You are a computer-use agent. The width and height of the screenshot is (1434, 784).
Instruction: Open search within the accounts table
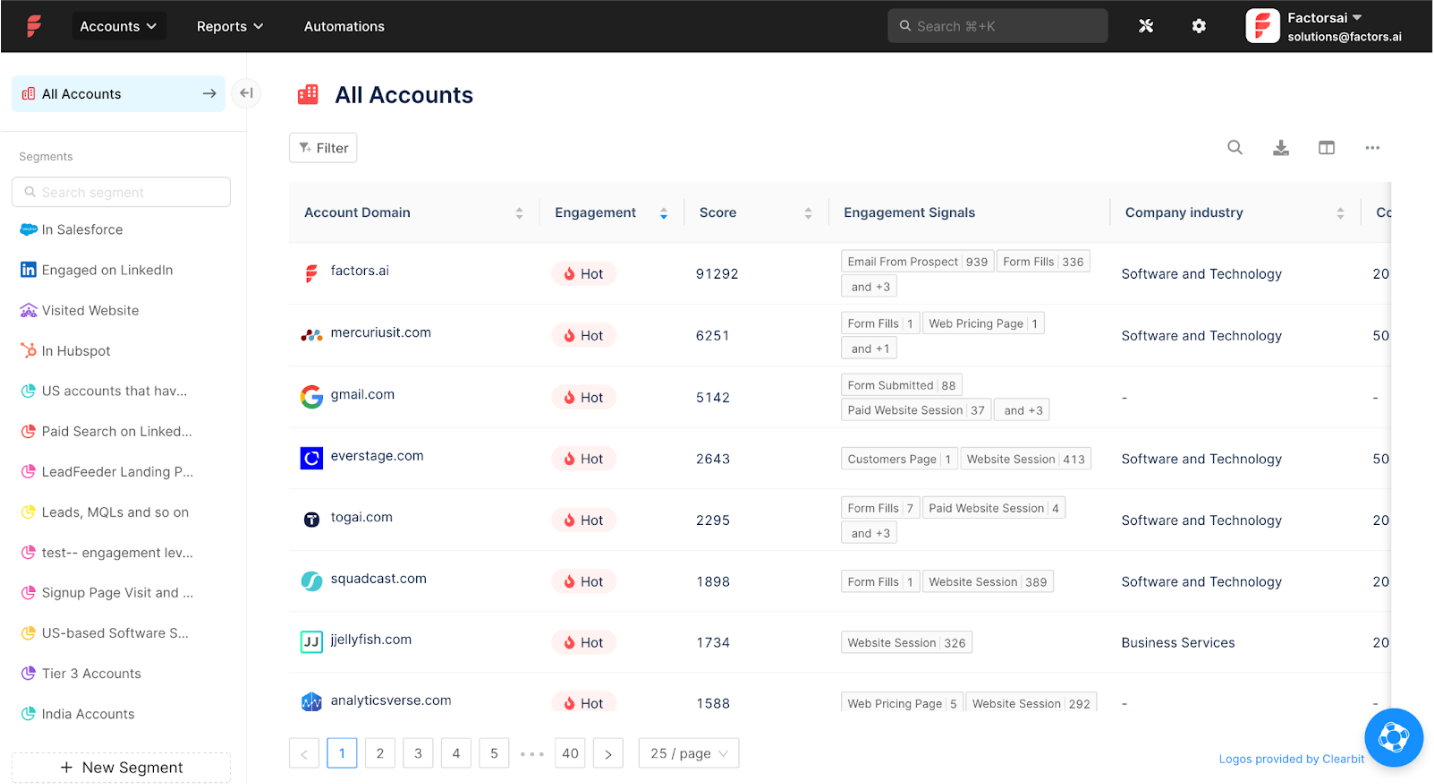coord(1235,147)
